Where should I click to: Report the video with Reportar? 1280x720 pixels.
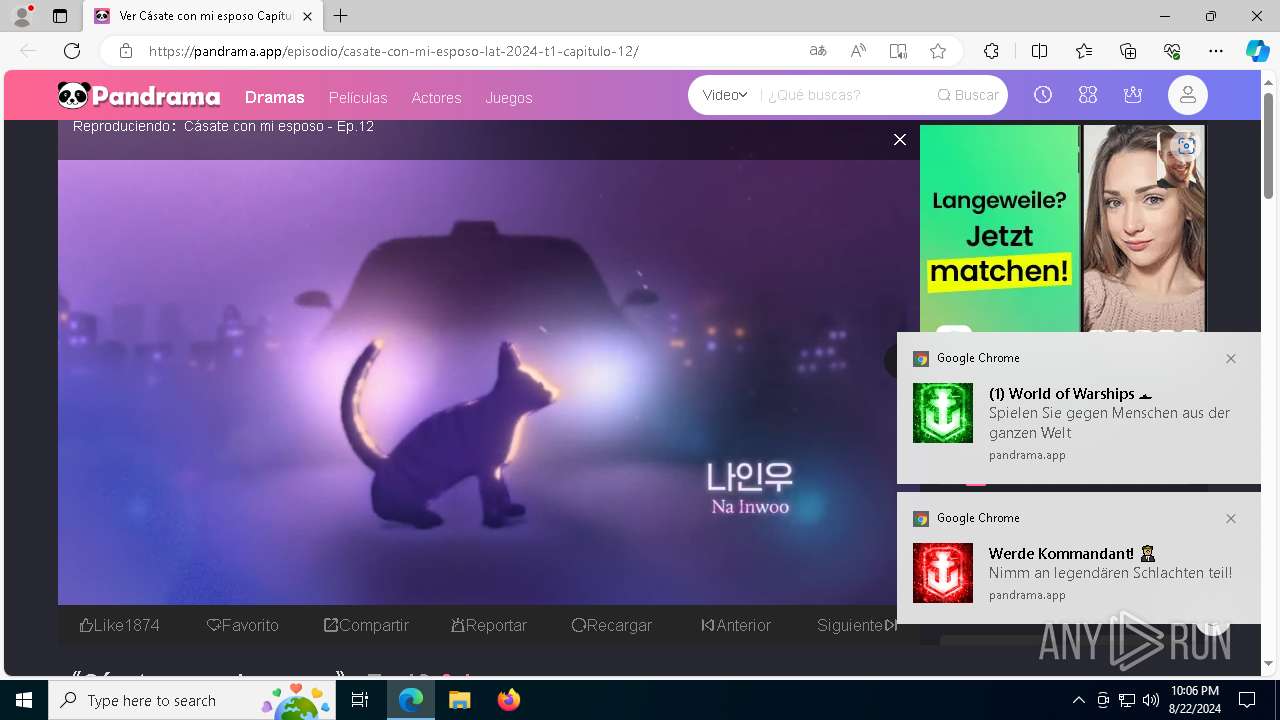coord(489,625)
